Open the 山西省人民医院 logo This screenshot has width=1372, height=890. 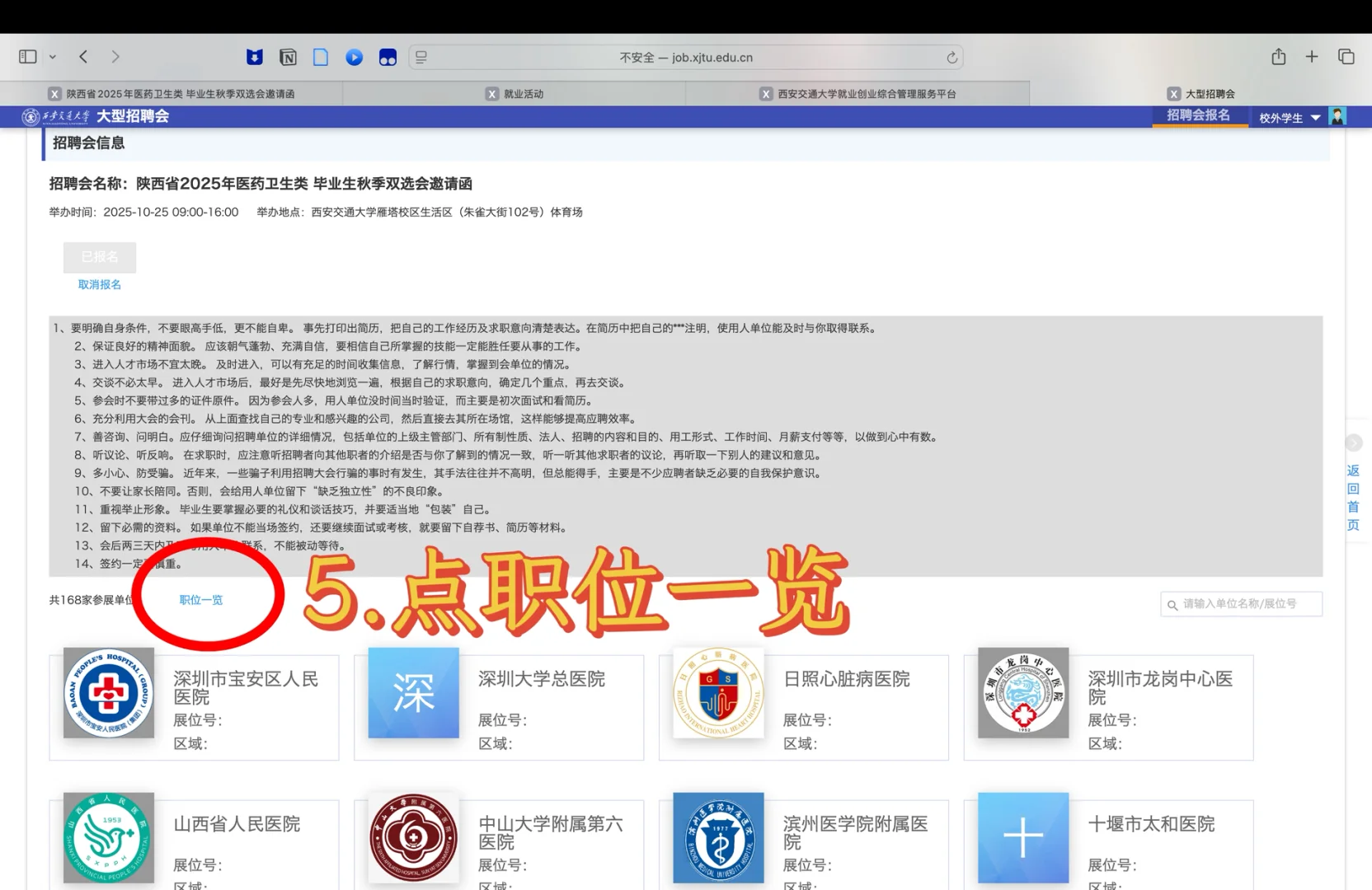pos(109,837)
